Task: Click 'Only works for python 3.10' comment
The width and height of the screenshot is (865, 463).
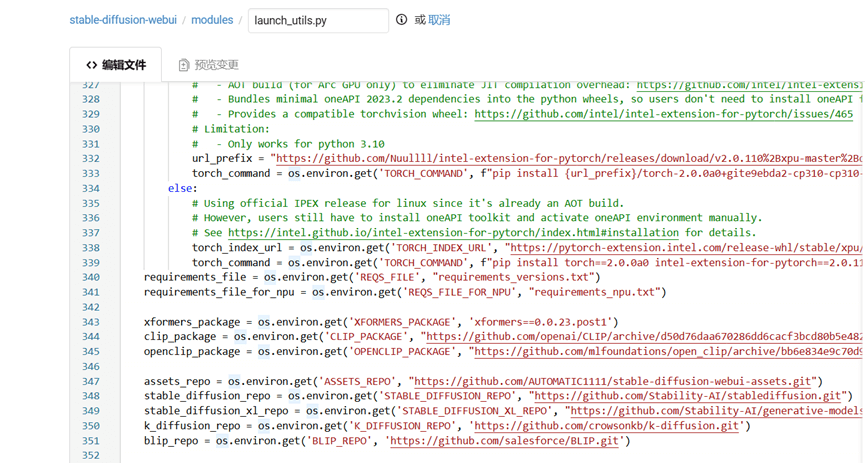Action: [x=306, y=144]
